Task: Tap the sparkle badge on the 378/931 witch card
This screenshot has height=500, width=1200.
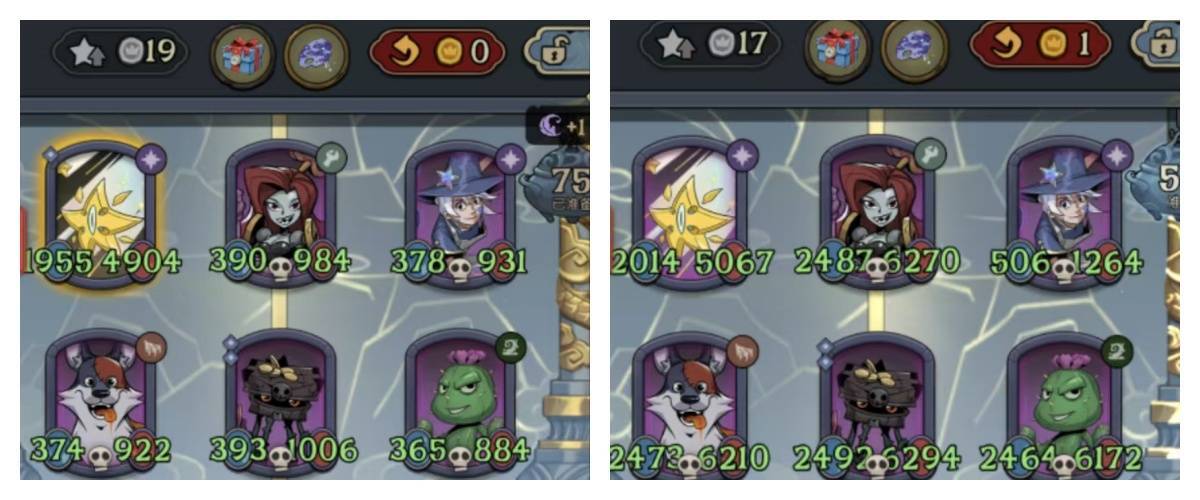Action: tap(511, 158)
